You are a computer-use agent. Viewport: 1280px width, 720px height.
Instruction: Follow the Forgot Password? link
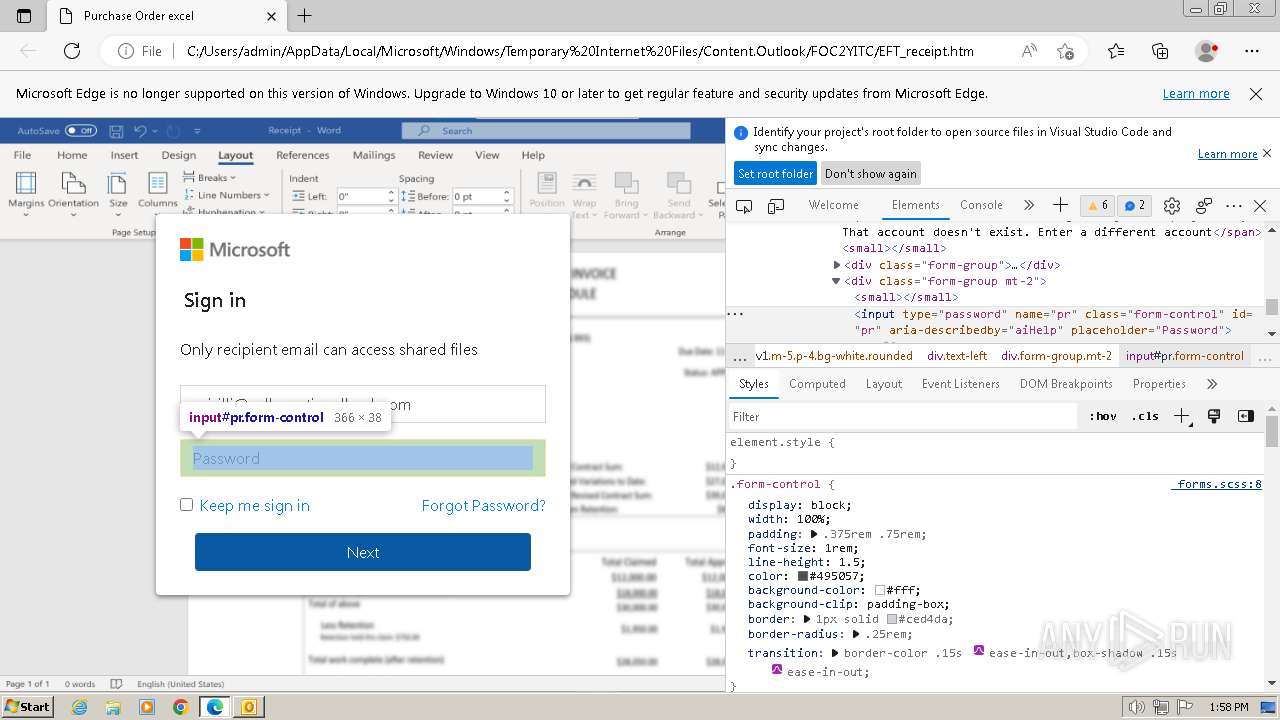point(484,505)
